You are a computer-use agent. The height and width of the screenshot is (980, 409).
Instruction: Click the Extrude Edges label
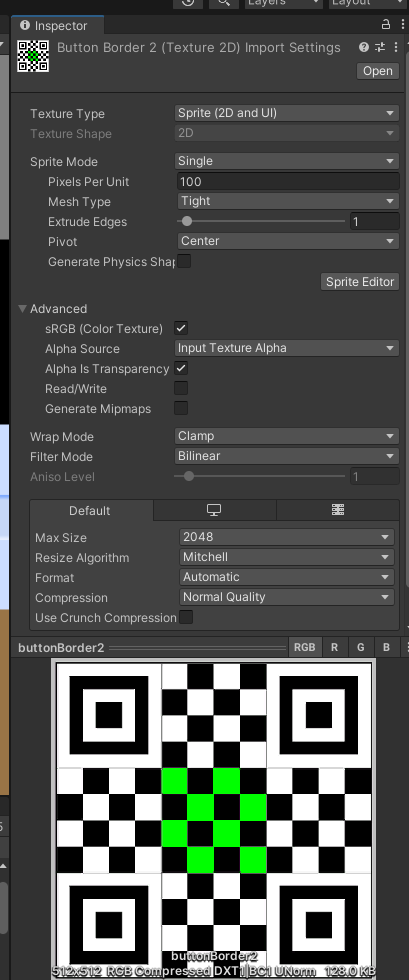click(x=88, y=222)
